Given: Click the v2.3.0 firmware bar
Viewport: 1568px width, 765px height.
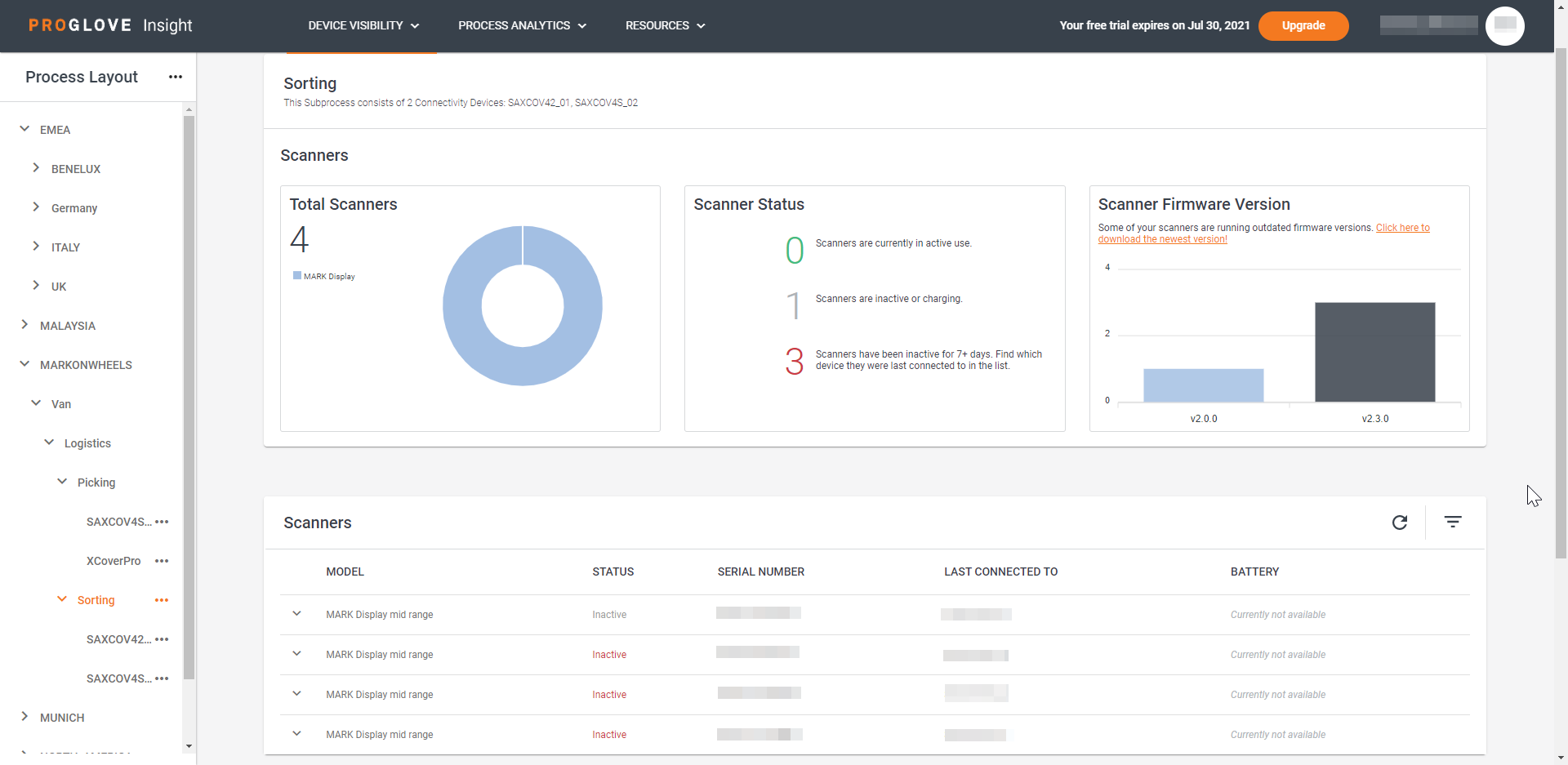Looking at the screenshot, I should tap(1375, 352).
